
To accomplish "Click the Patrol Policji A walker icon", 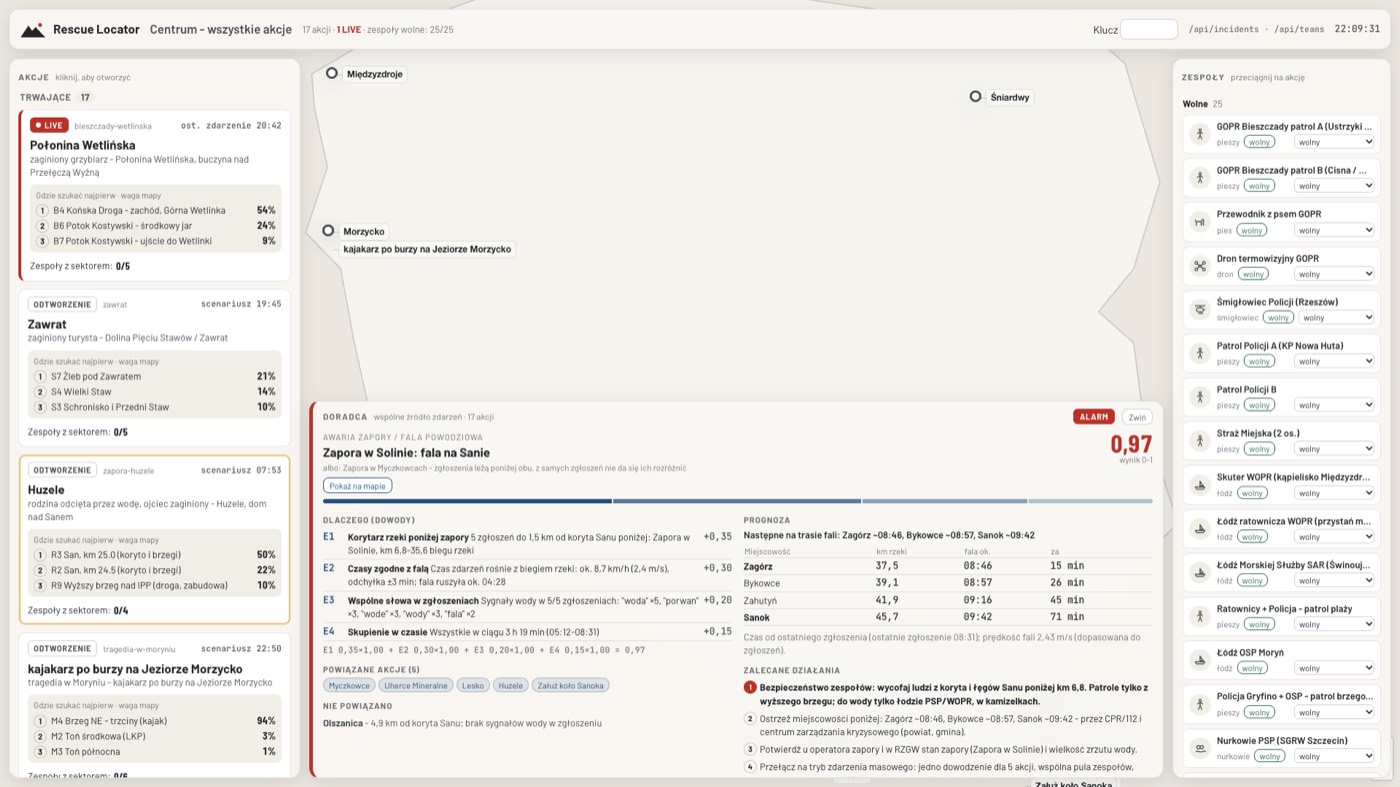I will pyautogui.click(x=1199, y=353).
